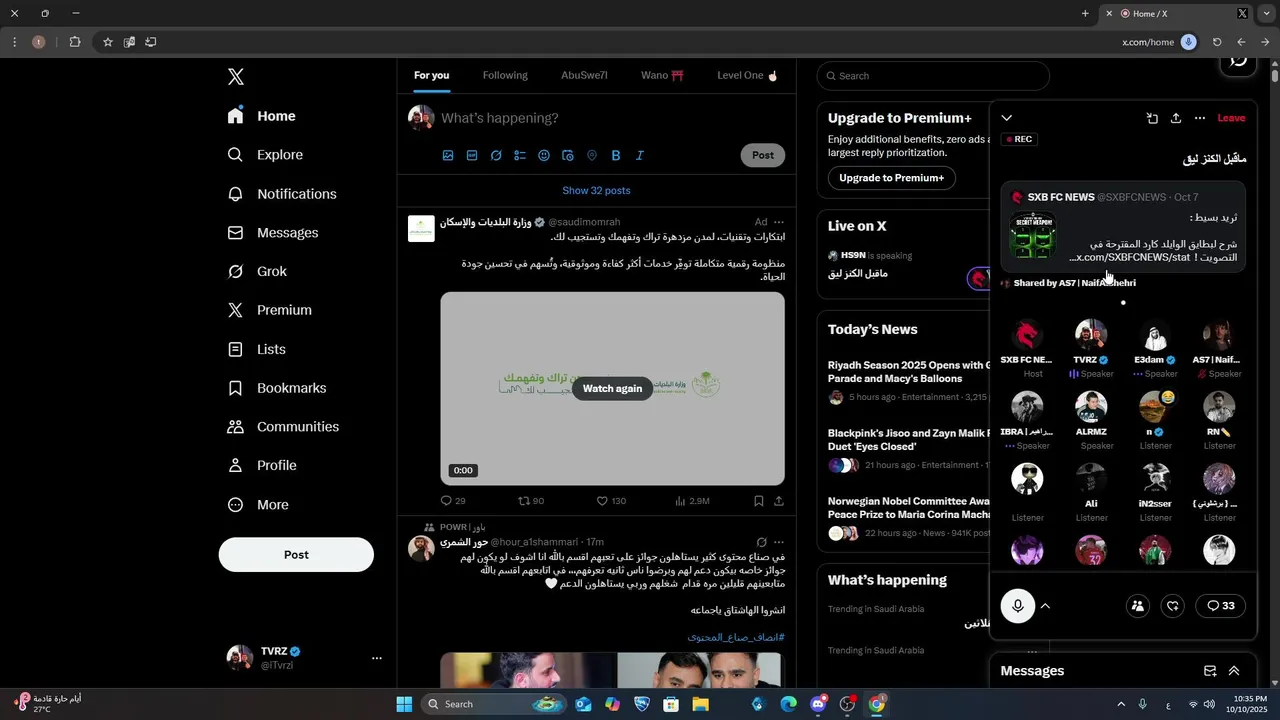Open Bookmarks in the sidebar

click(277, 388)
